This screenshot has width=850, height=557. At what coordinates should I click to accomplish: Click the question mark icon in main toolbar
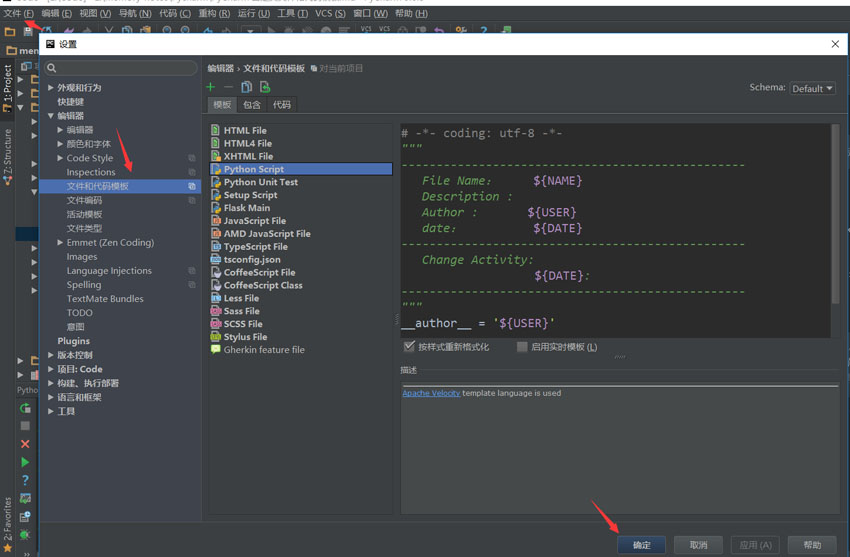click(484, 31)
